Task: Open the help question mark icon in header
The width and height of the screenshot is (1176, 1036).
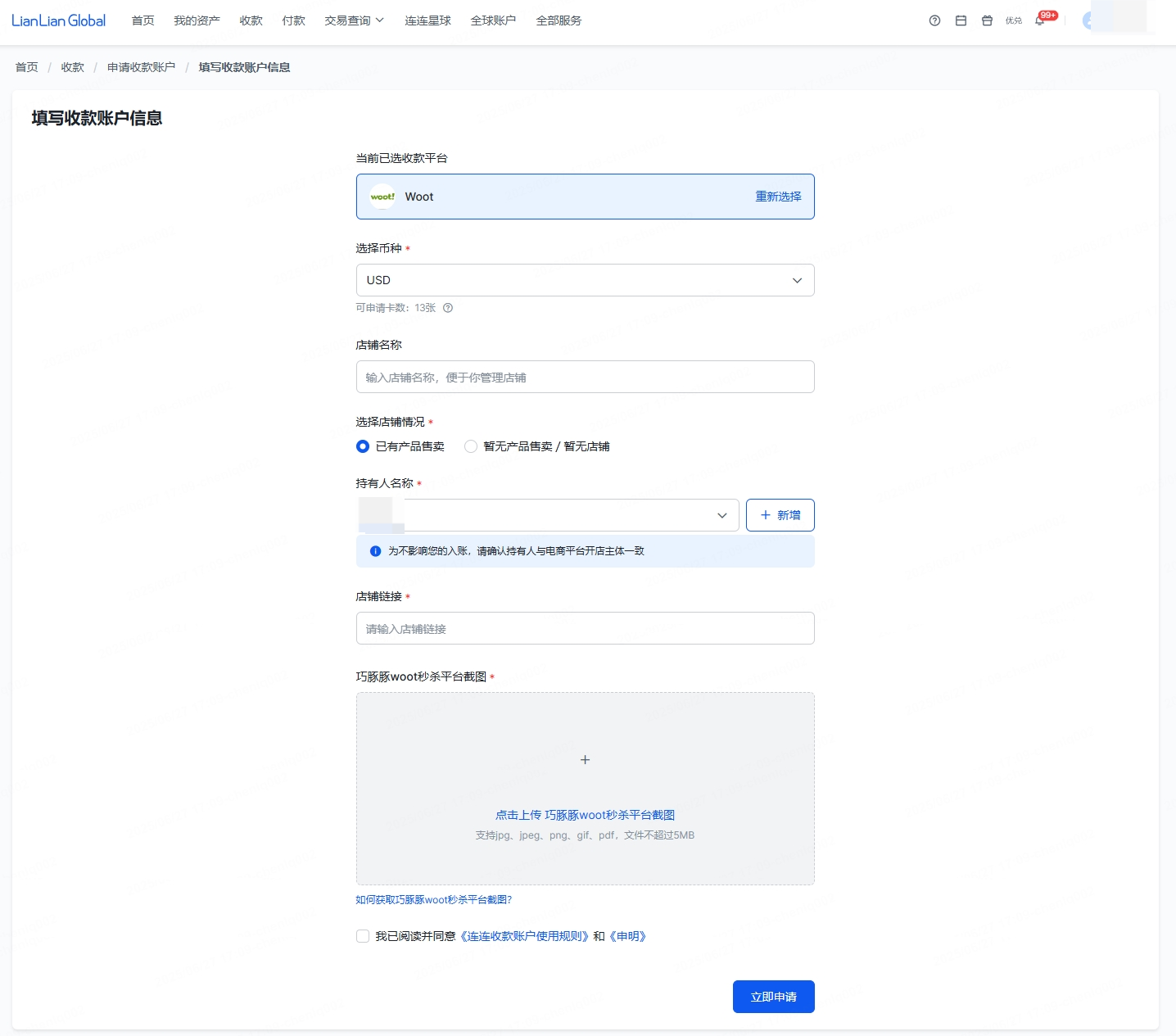Action: click(934, 20)
